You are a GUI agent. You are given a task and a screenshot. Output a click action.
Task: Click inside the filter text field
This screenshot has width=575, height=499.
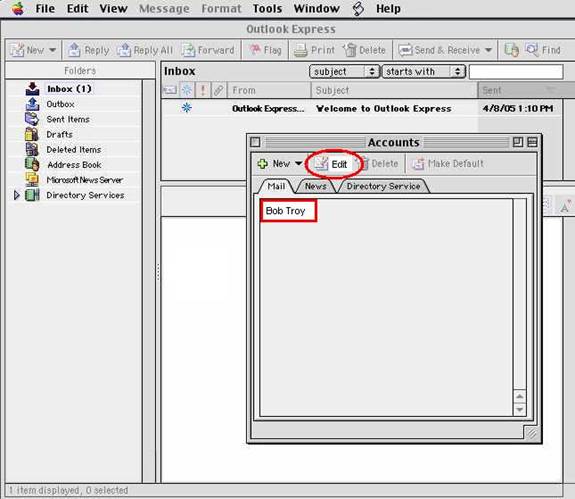coord(516,71)
